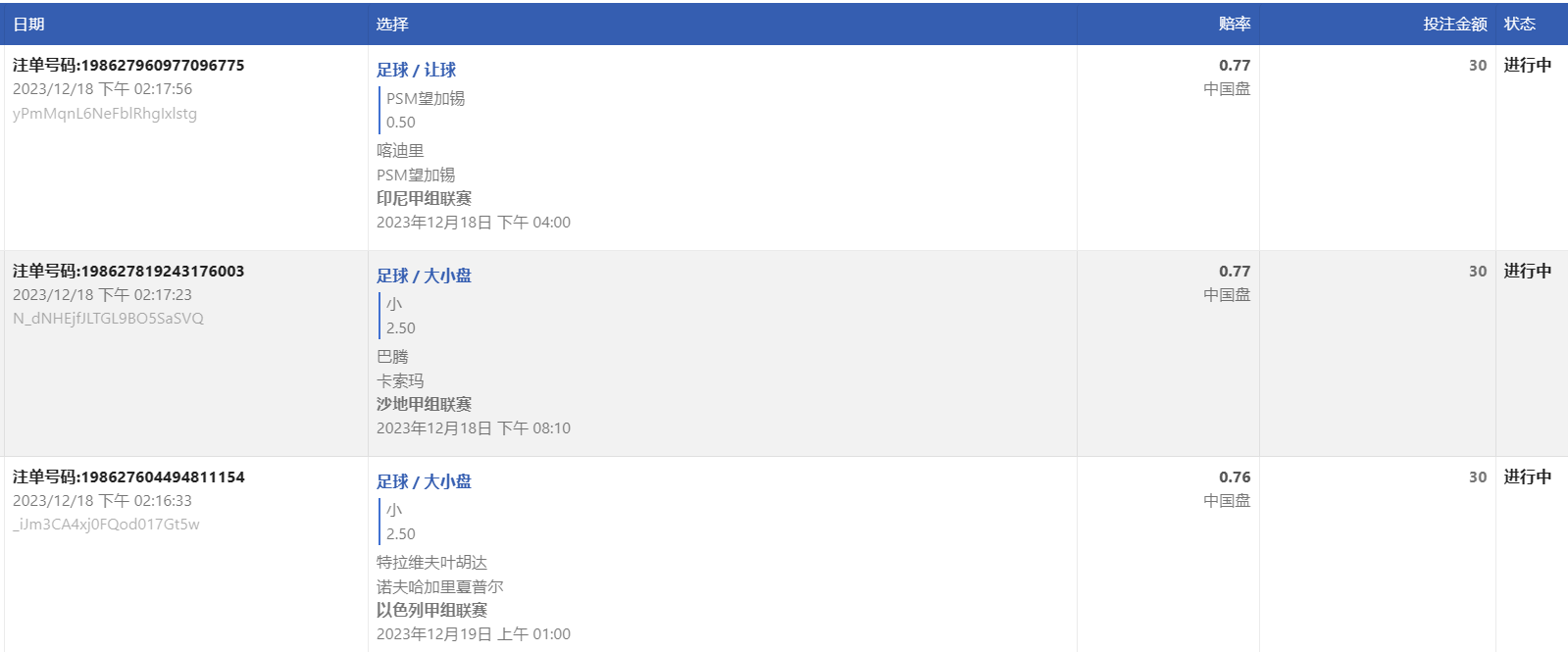Click the team name 诺夫哈加里夏普尔

(x=439, y=586)
